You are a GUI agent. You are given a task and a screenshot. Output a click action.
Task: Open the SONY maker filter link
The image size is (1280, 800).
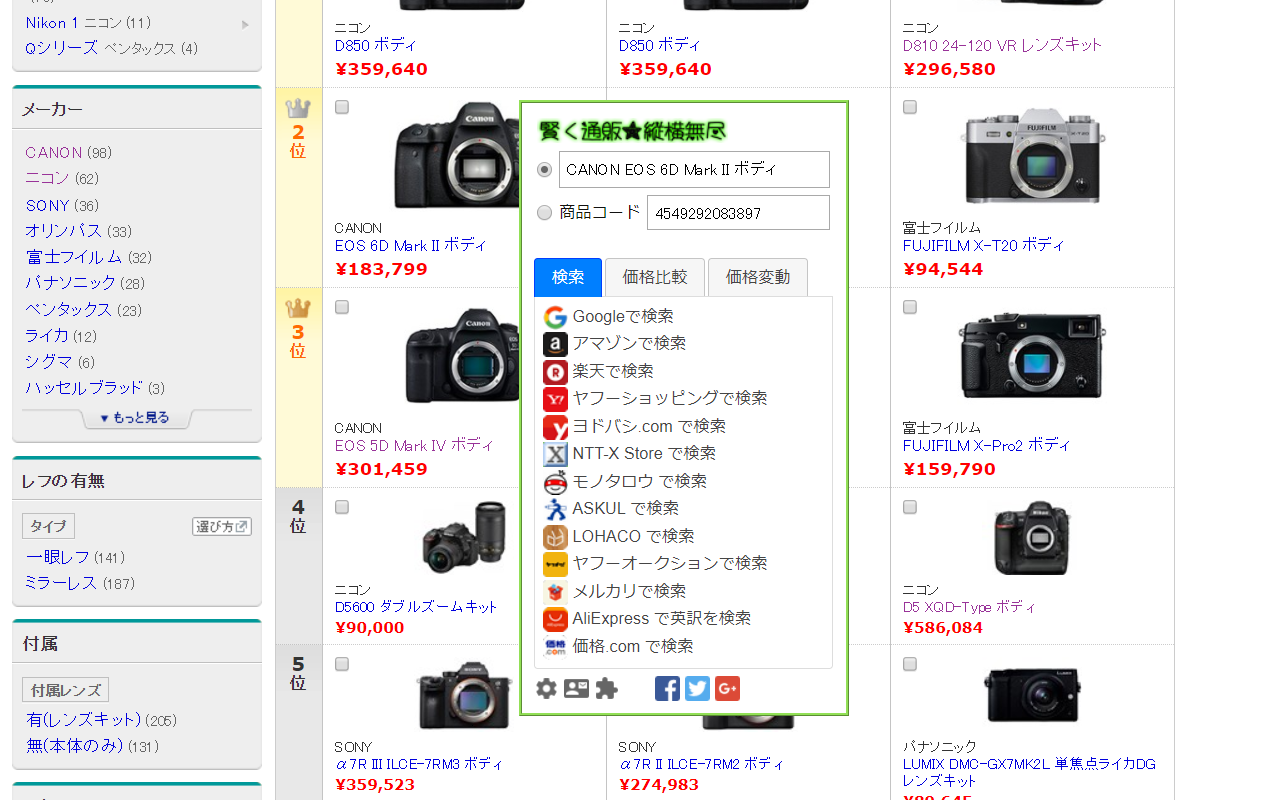pyautogui.click(x=48, y=206)
